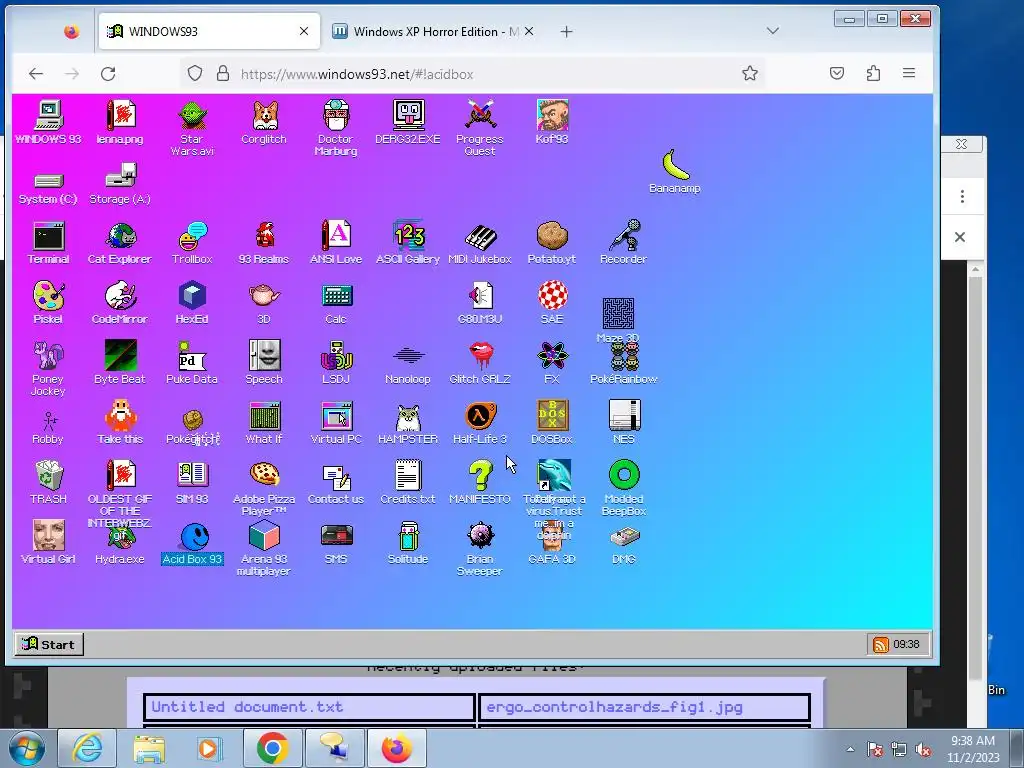Screen dimensions: 1024x768
Task: Open Chrome from the Windows taskbar
Action: 273,748
